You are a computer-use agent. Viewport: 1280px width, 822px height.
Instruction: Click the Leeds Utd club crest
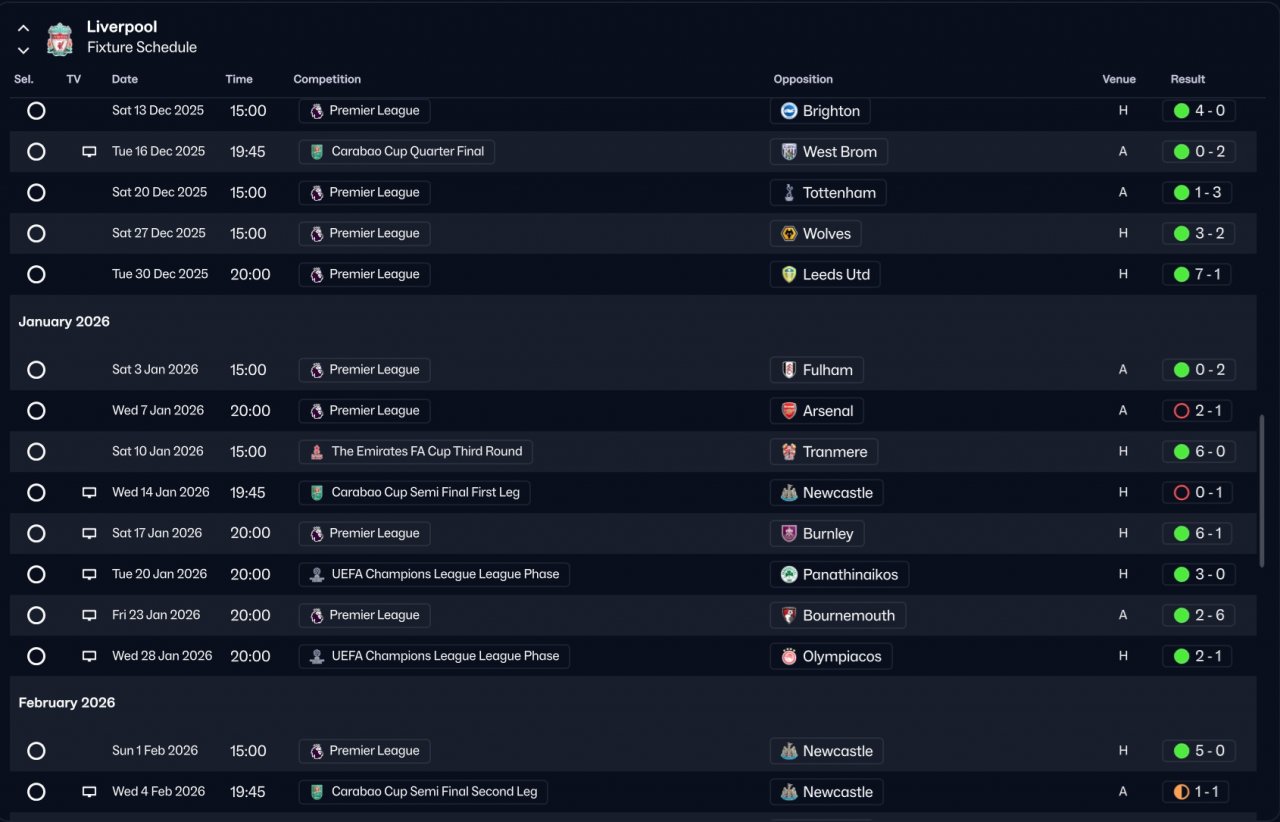(789, 275)
